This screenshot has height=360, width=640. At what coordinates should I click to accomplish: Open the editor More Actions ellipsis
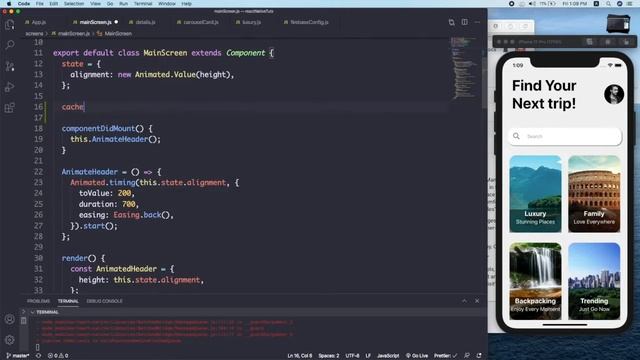[x=477, y=22]
